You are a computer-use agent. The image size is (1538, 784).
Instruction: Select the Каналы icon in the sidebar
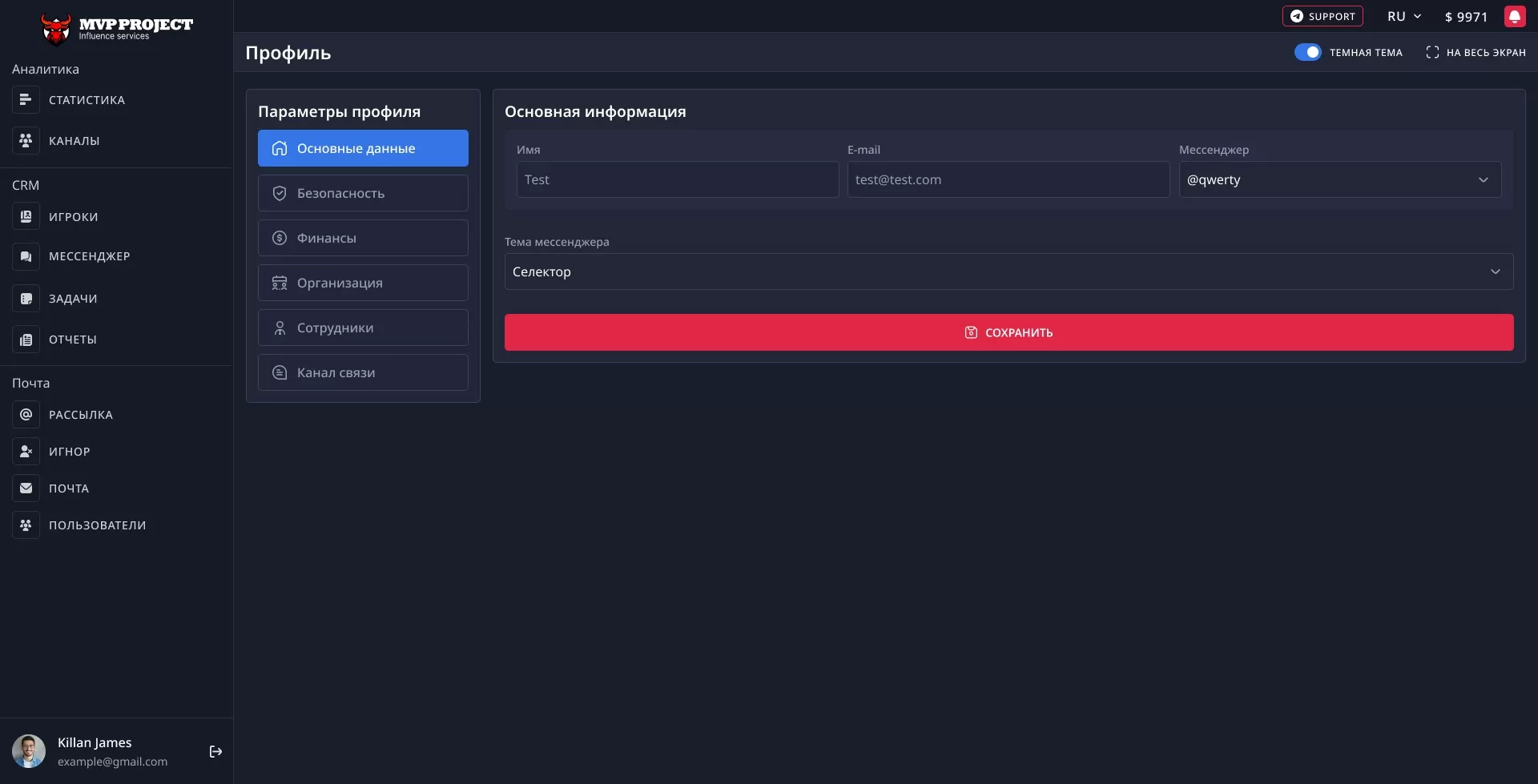coord(26,140)
